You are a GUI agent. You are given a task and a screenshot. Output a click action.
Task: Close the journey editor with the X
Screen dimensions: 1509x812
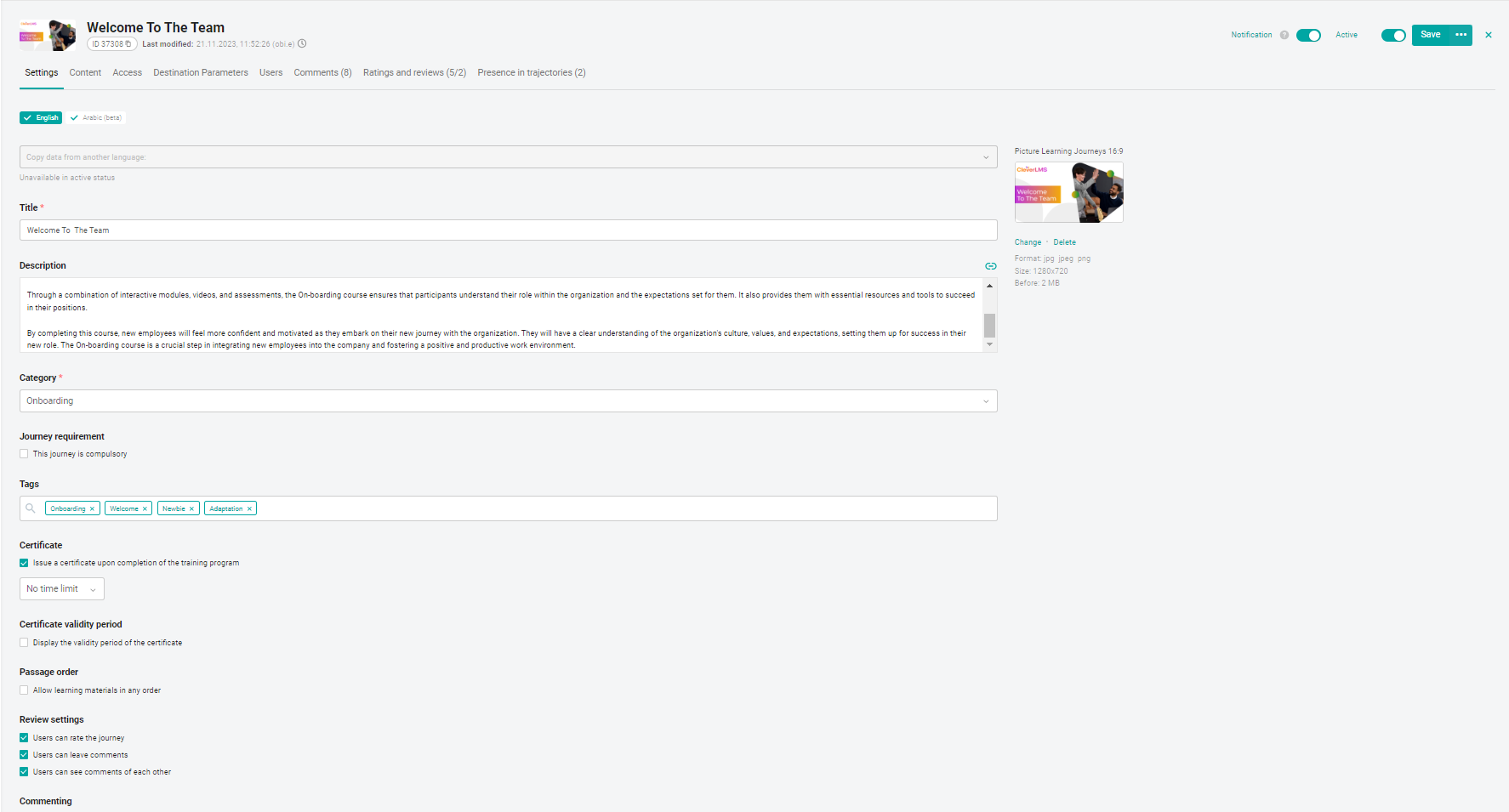(x=1489, y=35)
